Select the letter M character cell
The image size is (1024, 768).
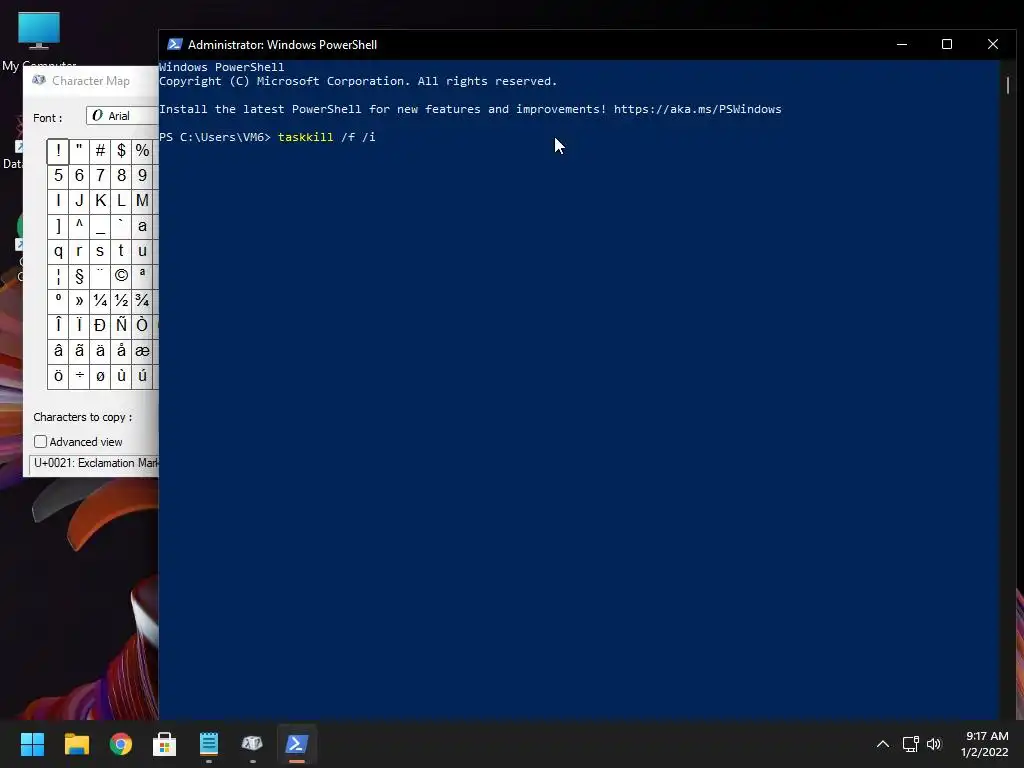[142, 200]
